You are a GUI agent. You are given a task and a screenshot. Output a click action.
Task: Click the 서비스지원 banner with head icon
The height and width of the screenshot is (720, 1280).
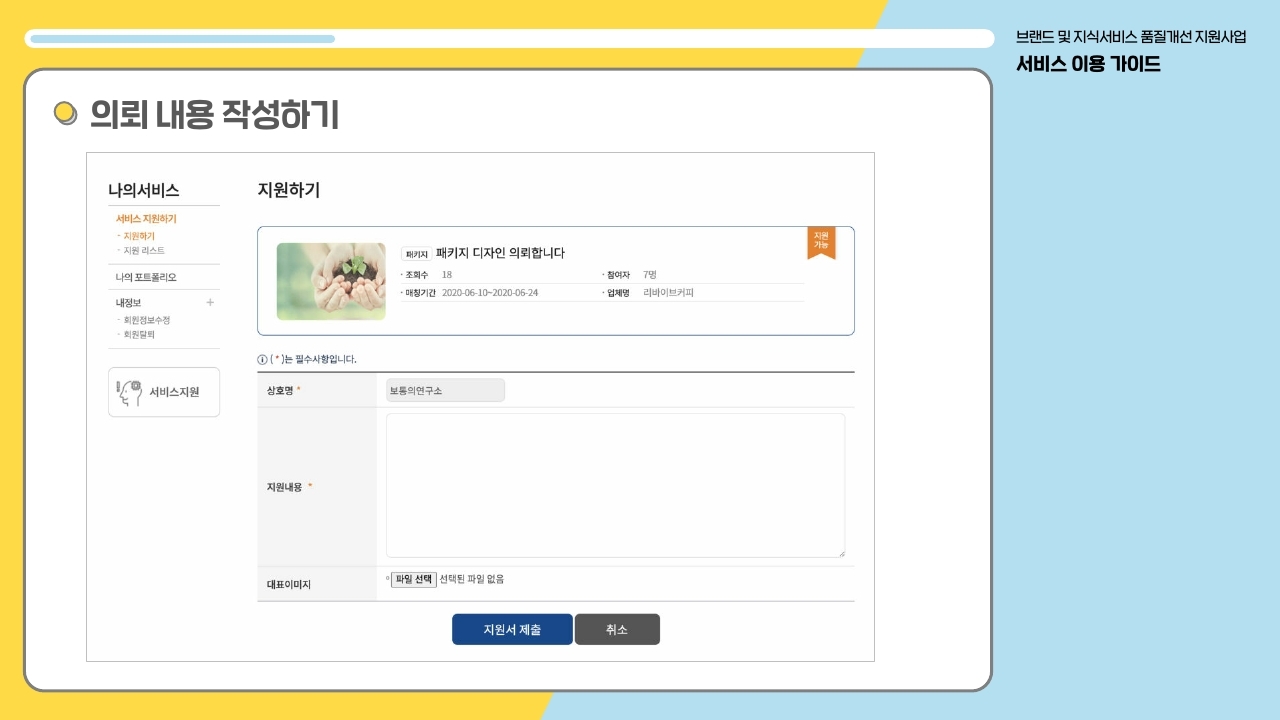click(164, 392)
